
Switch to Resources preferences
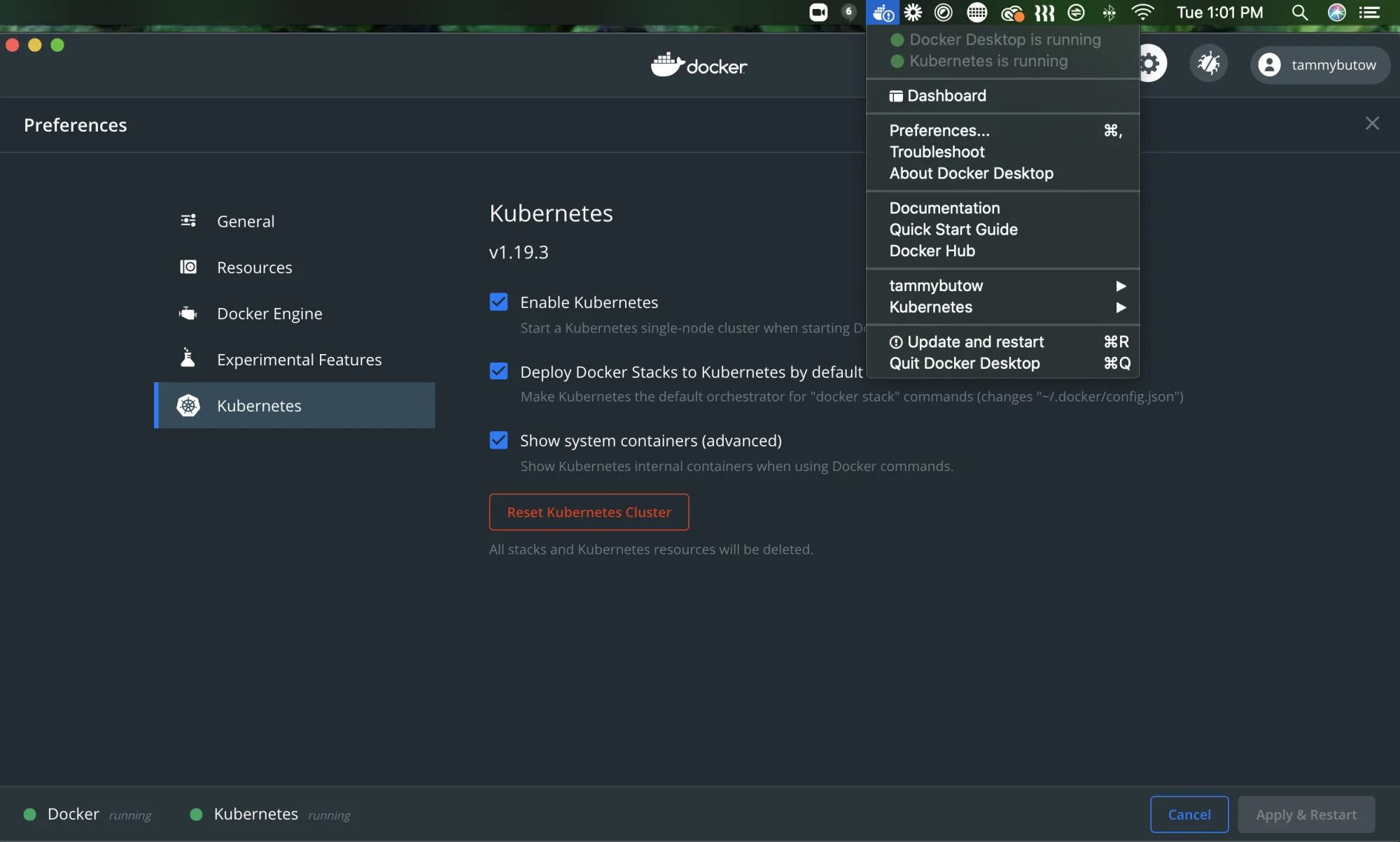295,267
